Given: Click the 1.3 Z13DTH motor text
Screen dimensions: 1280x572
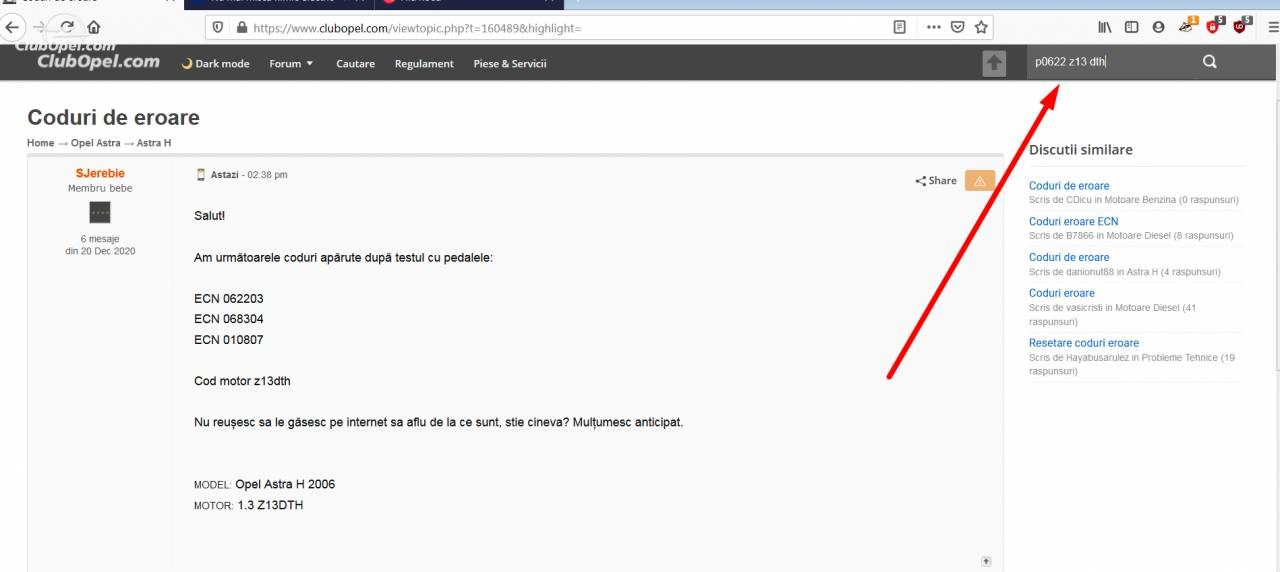Looking at the screenshot, I should tap(270, 505).
